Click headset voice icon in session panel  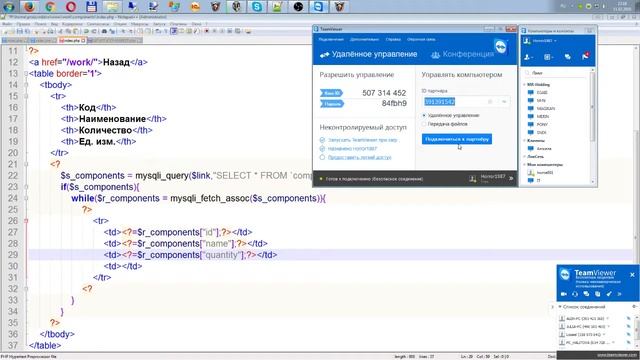pyautogui.click(x=575, y=294)
